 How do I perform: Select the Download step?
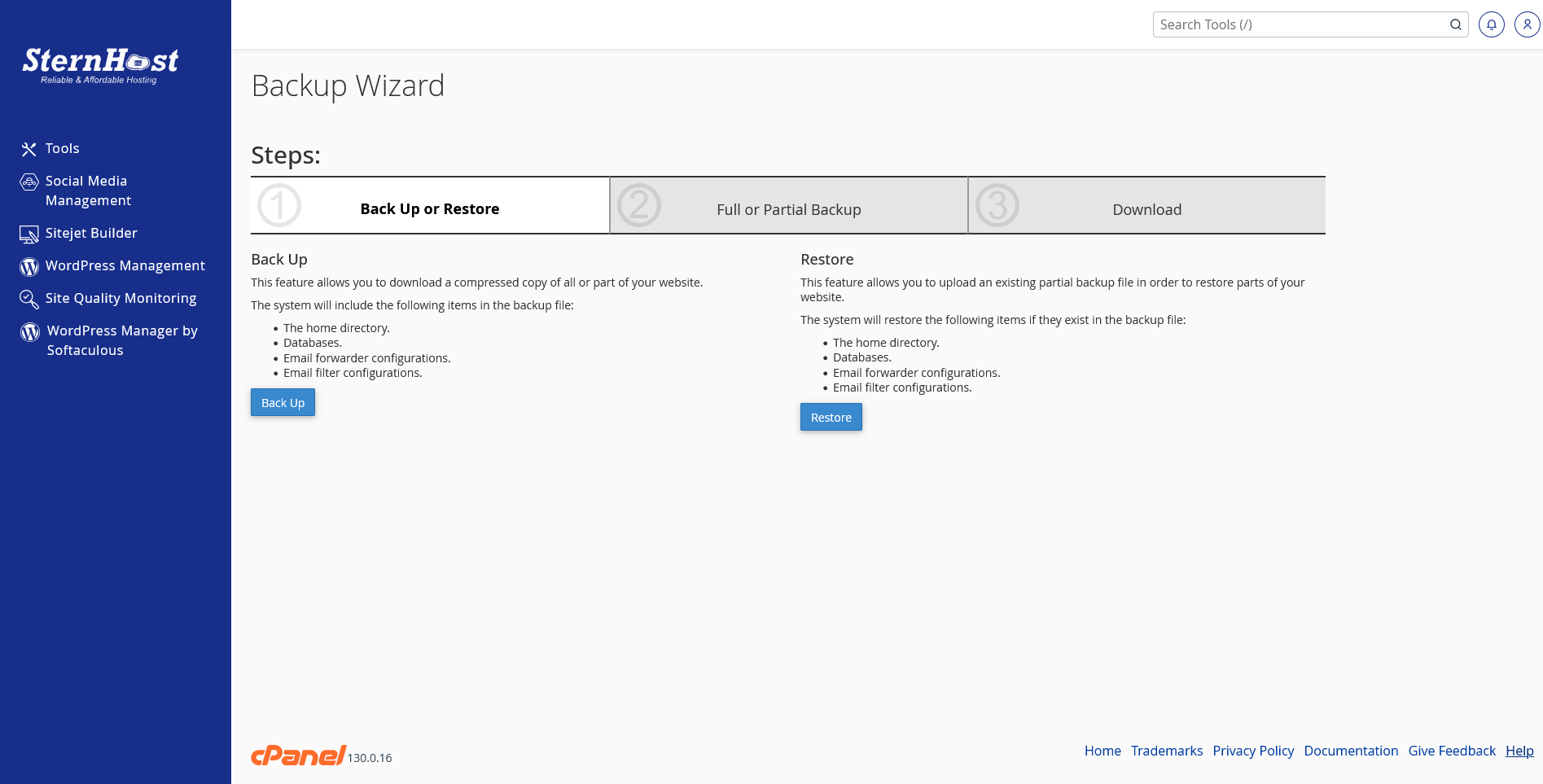pos(1146,209)
